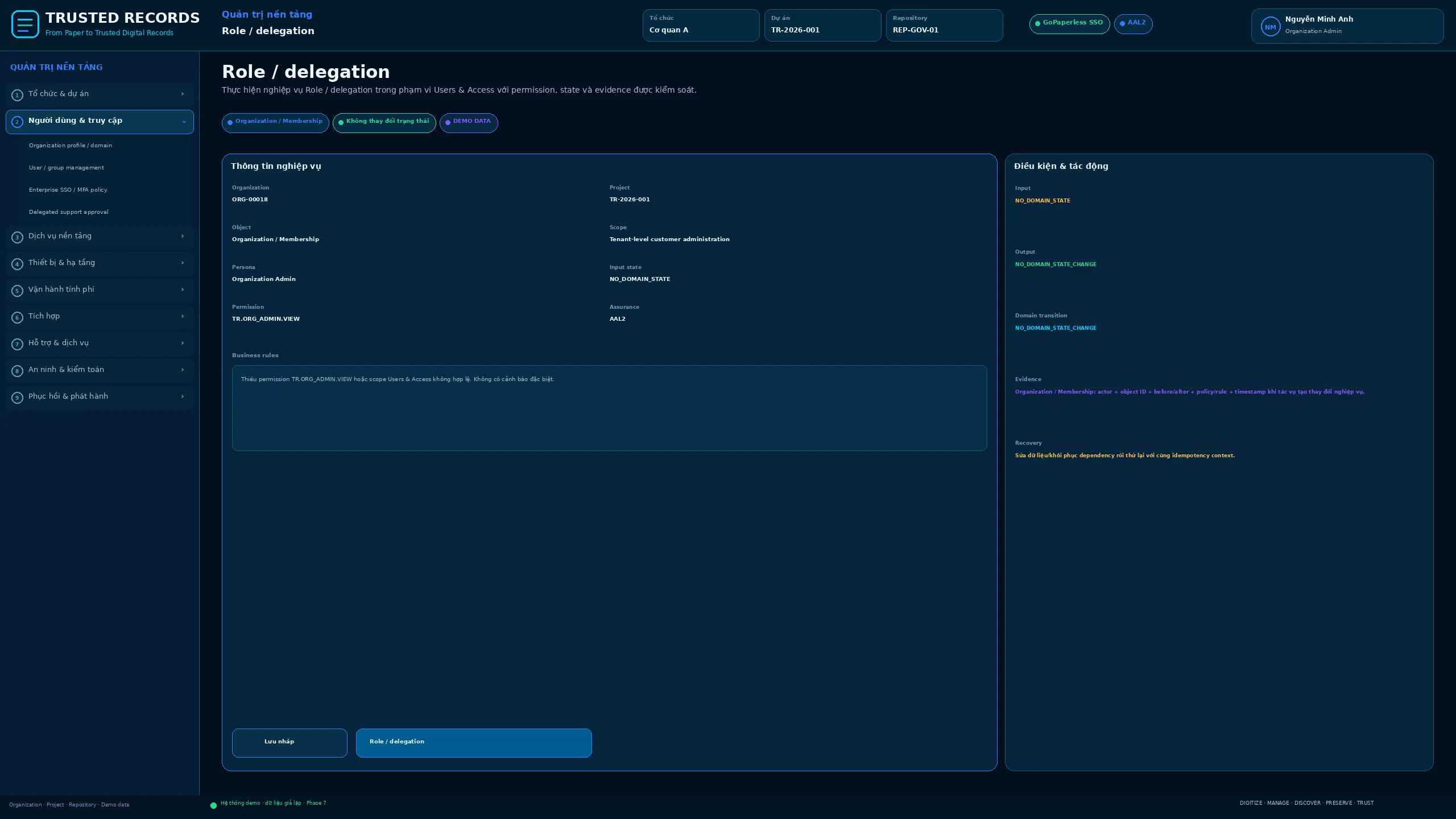Screen dimensions: 1456x819
Task: Select the An ninh & kiểm toán menu label
Action: pos(66,370)
